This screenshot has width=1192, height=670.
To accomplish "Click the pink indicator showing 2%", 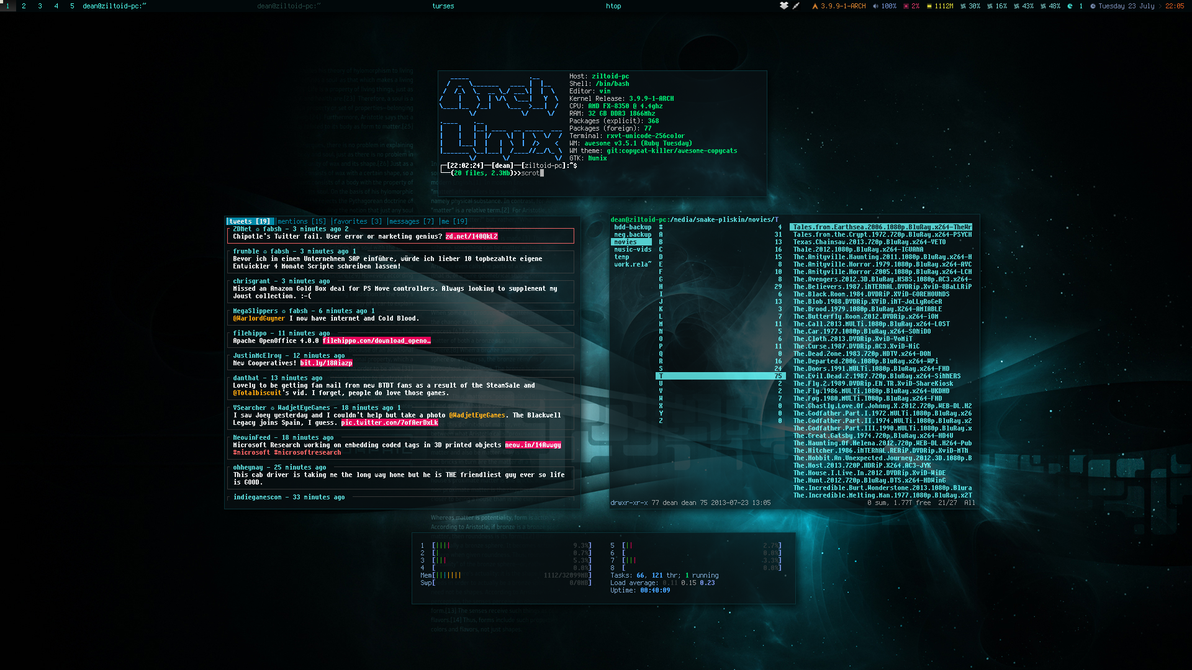I will click(x=918, y=7).
